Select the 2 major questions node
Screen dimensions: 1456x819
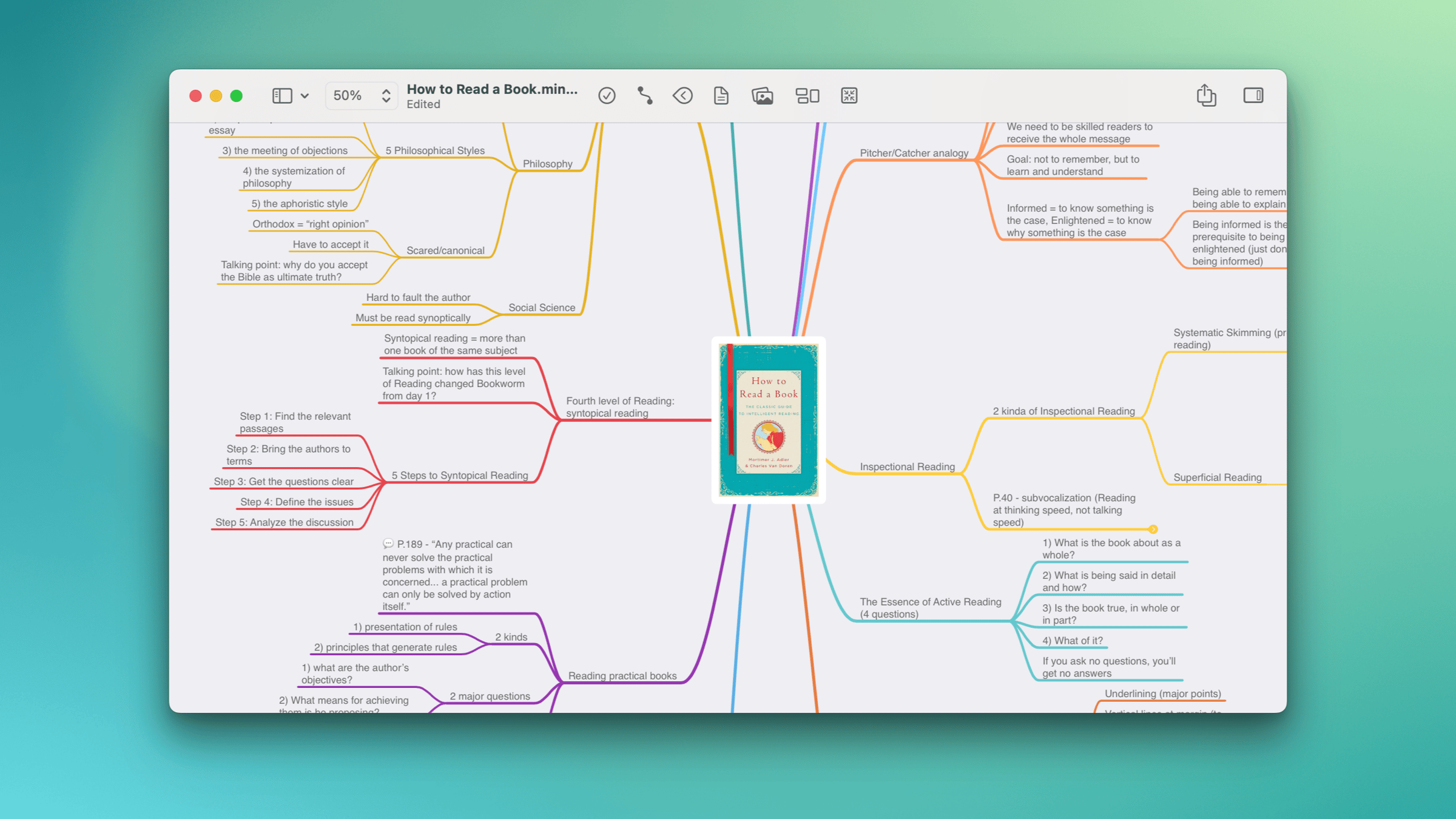(x=490, y=696)
